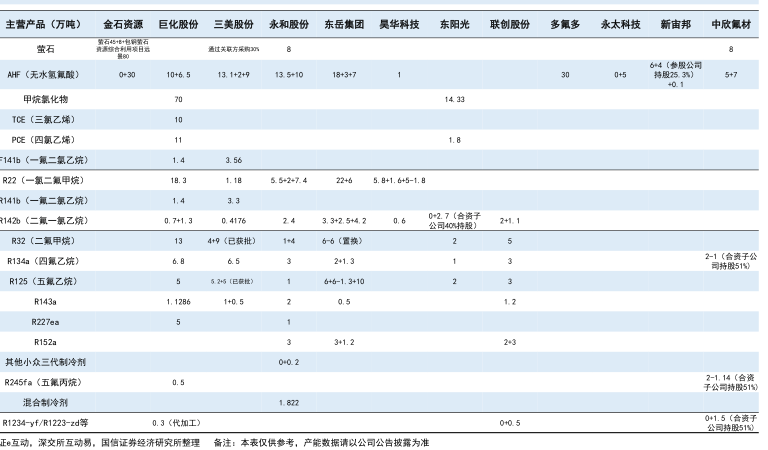The image size is (768, 450).
Task: Click the 4+9（已获批） cell in R32 row
Action: [233, 241]
